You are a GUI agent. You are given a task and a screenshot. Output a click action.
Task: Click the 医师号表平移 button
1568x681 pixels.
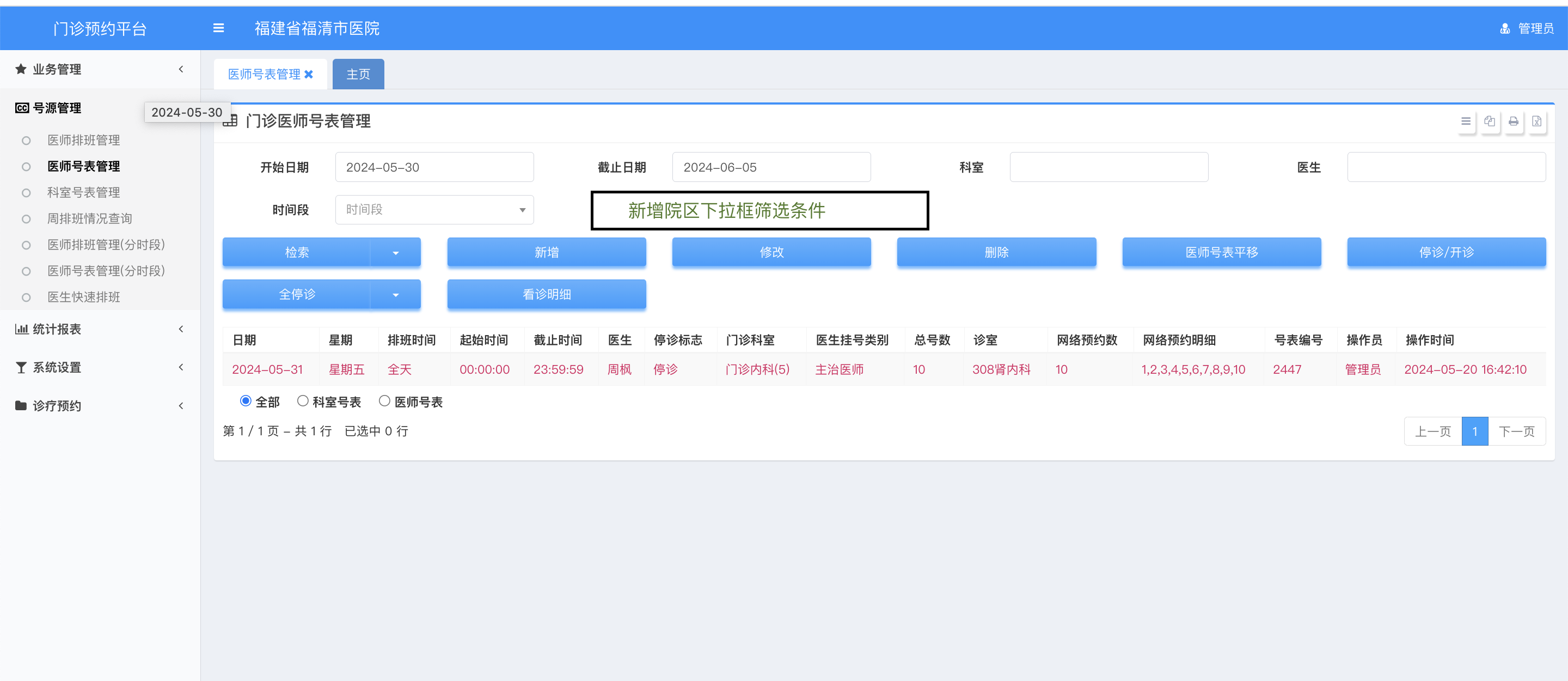tap(1221, 252)
